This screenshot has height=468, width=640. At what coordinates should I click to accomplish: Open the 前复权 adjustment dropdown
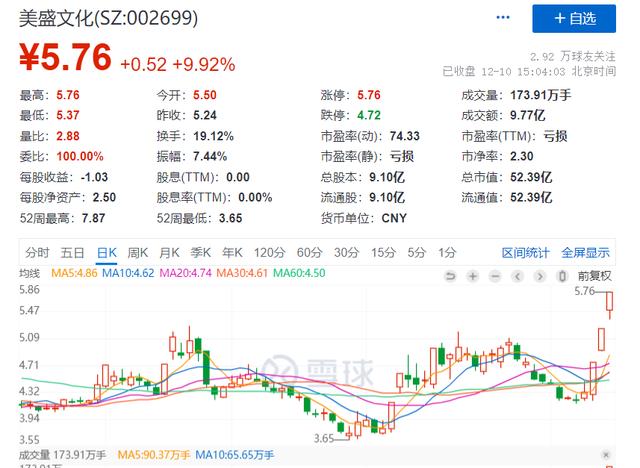(x=595, y=277)
